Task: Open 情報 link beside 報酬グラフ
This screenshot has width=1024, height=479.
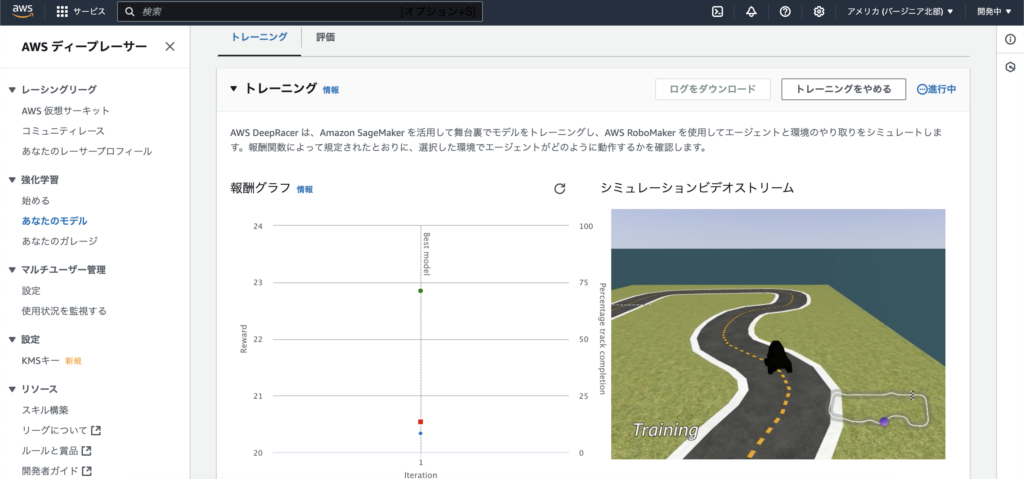Action: tap(304, 189)
